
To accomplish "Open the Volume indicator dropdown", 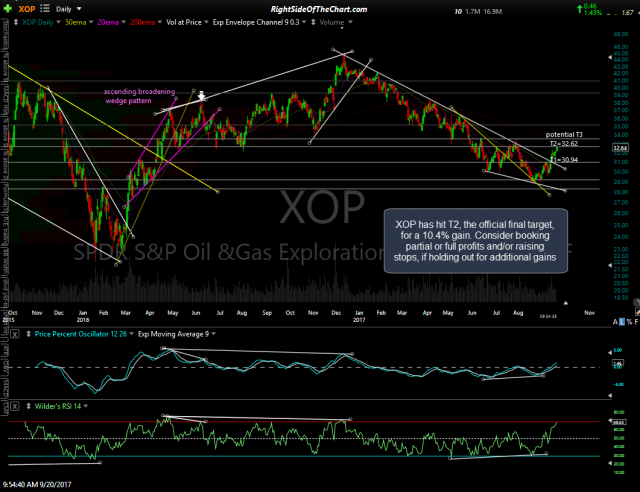I will click(x=350, y=22).
